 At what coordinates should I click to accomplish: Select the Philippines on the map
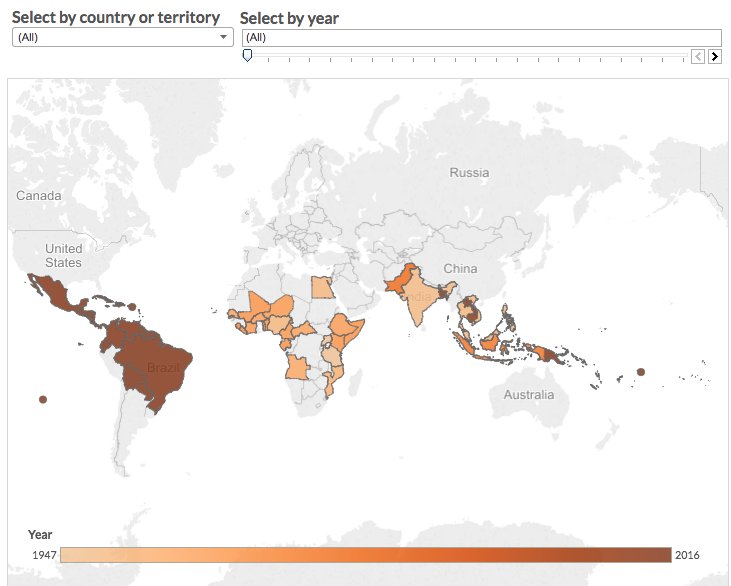coord(509,318)
